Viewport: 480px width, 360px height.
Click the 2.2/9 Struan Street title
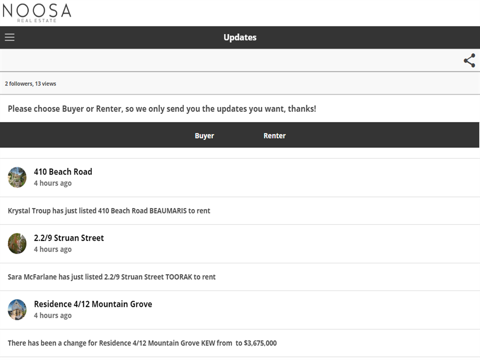click(x=69, y=238)
